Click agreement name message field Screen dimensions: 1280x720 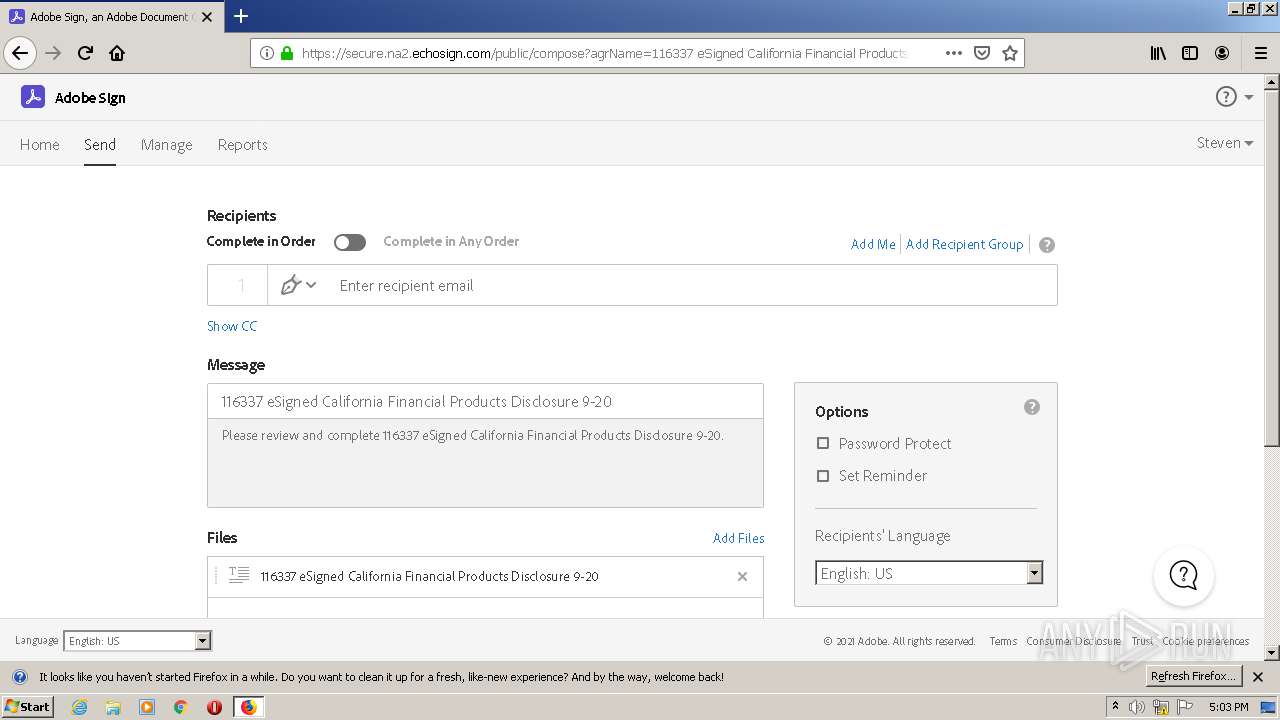pos(485,401)
